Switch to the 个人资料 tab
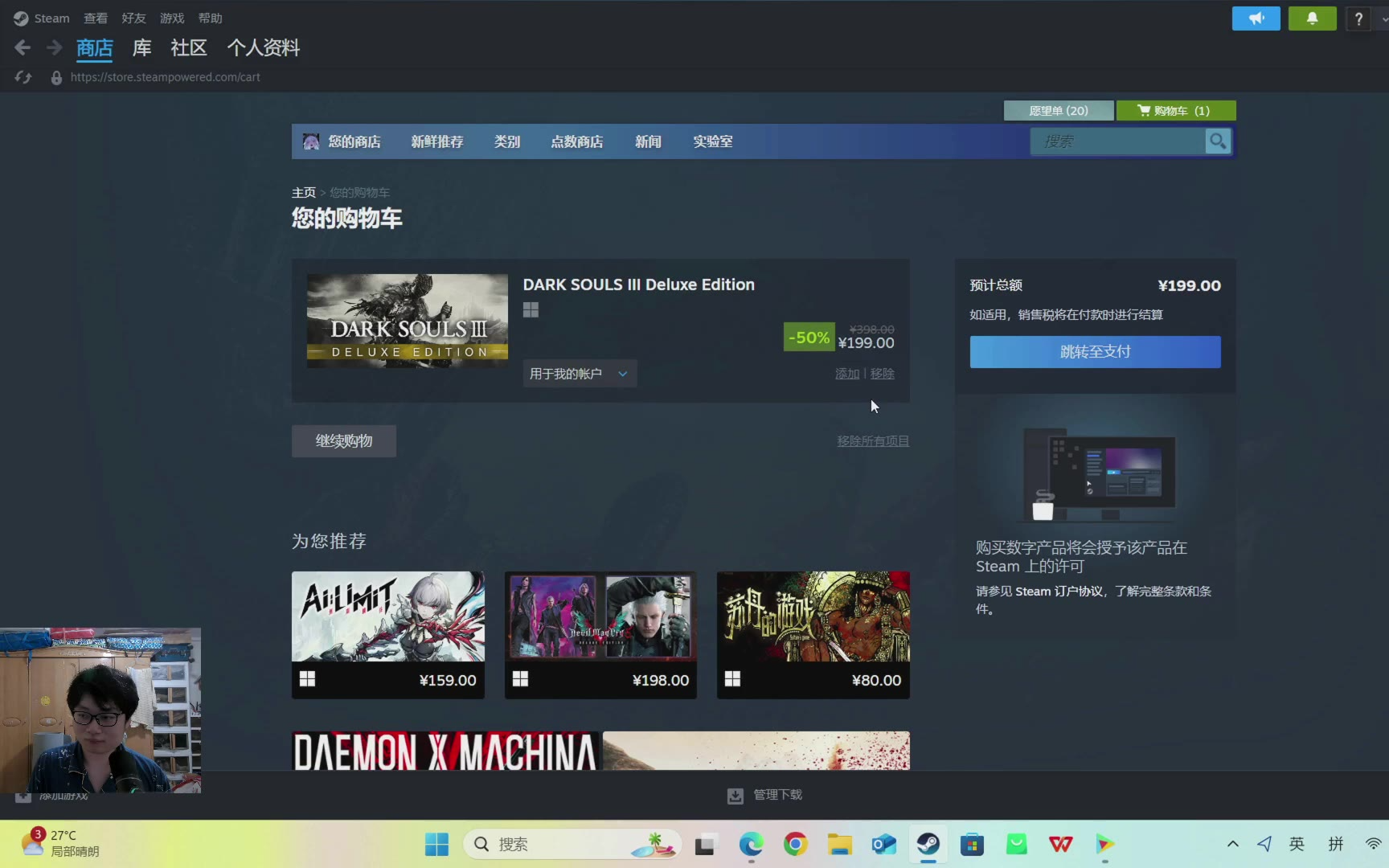 click(264, 48)
